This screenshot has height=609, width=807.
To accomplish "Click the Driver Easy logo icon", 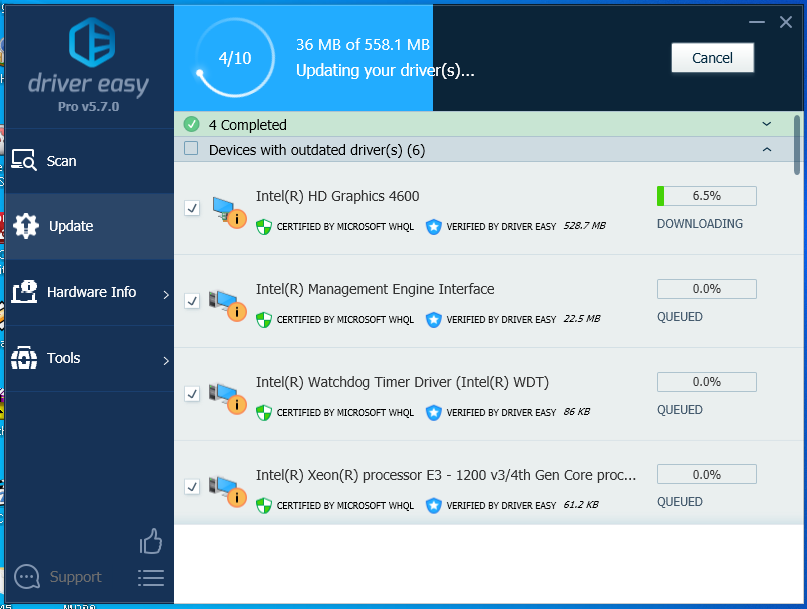I will coord(92,42).
